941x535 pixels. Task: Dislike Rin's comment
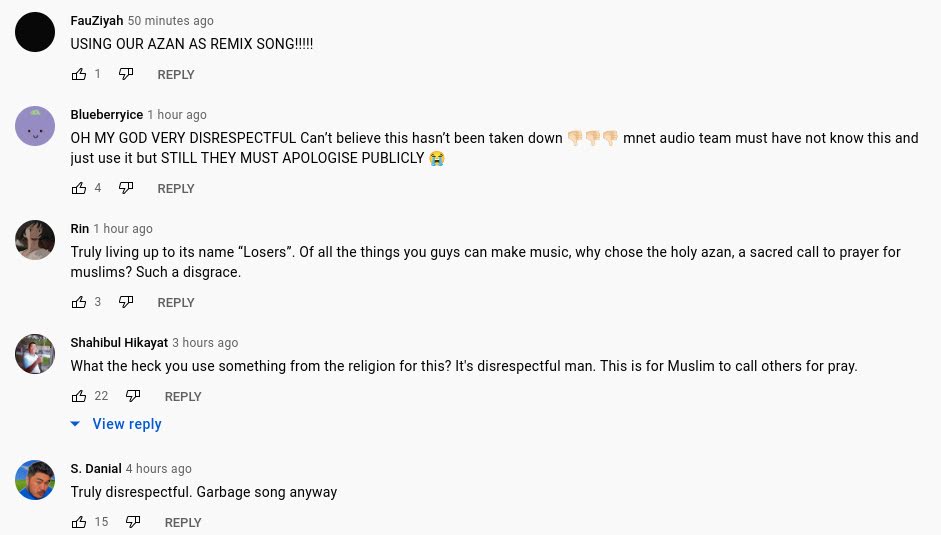coord(126,302)
